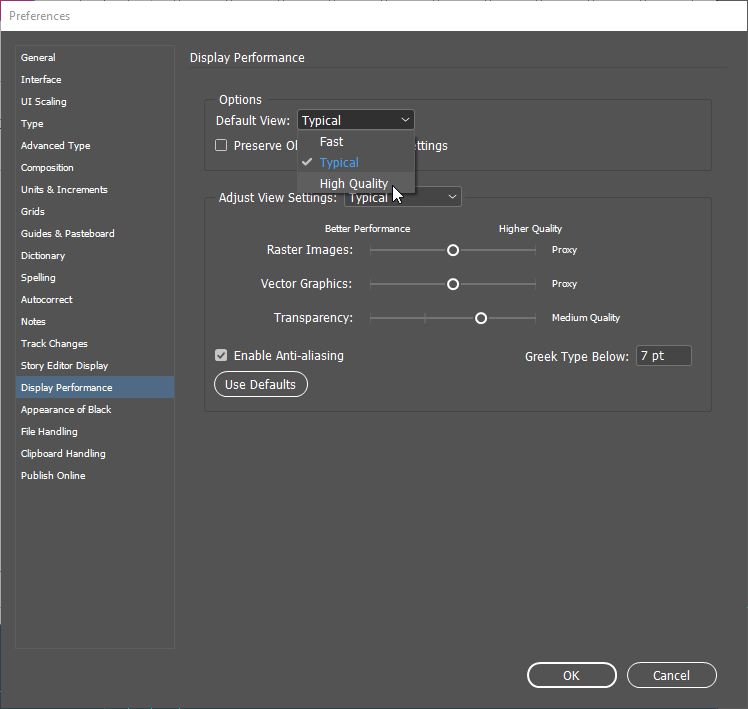Click the Better Performance label

pos(367,229)
